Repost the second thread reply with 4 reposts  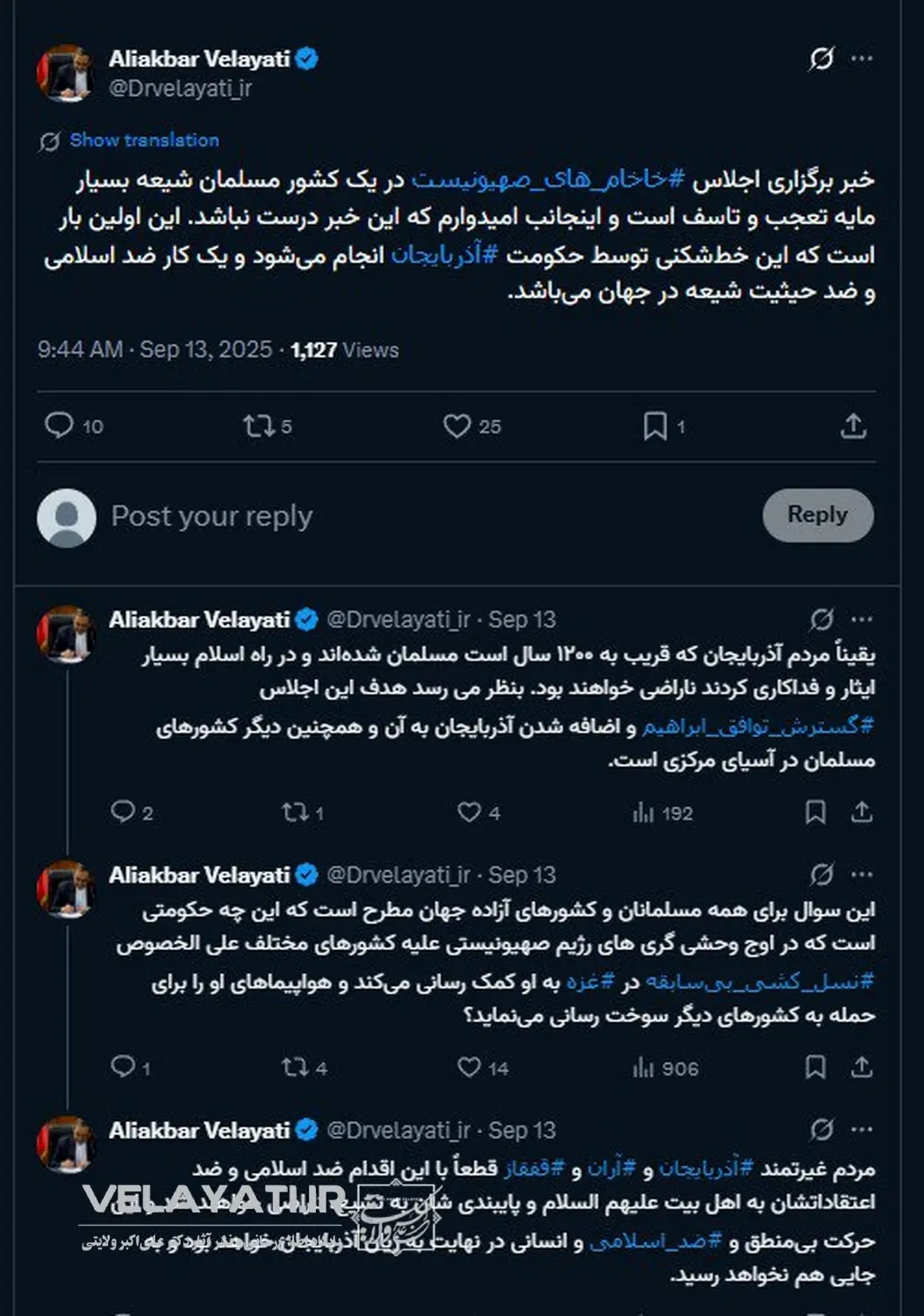(x=294, y=1068)
